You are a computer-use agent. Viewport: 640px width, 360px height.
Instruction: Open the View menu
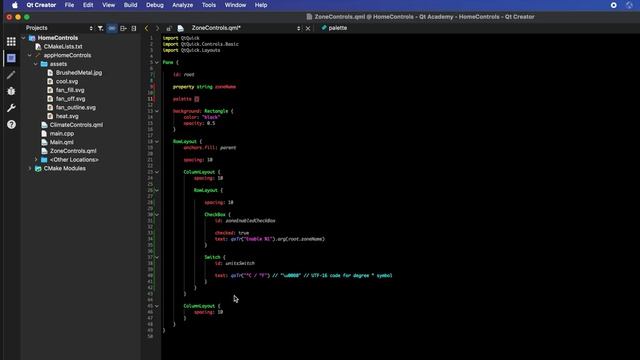pos(109,5)
